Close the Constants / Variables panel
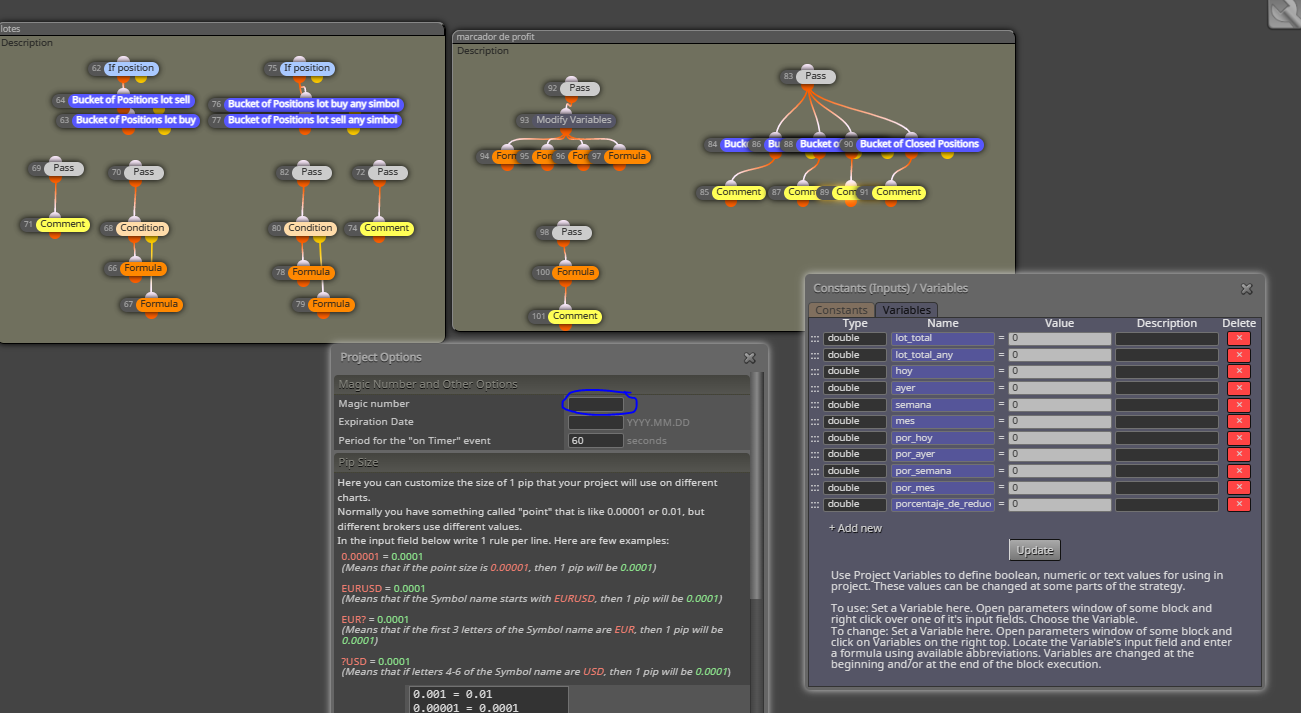This screenshot has width=1301, height=713. point(1246,288)
